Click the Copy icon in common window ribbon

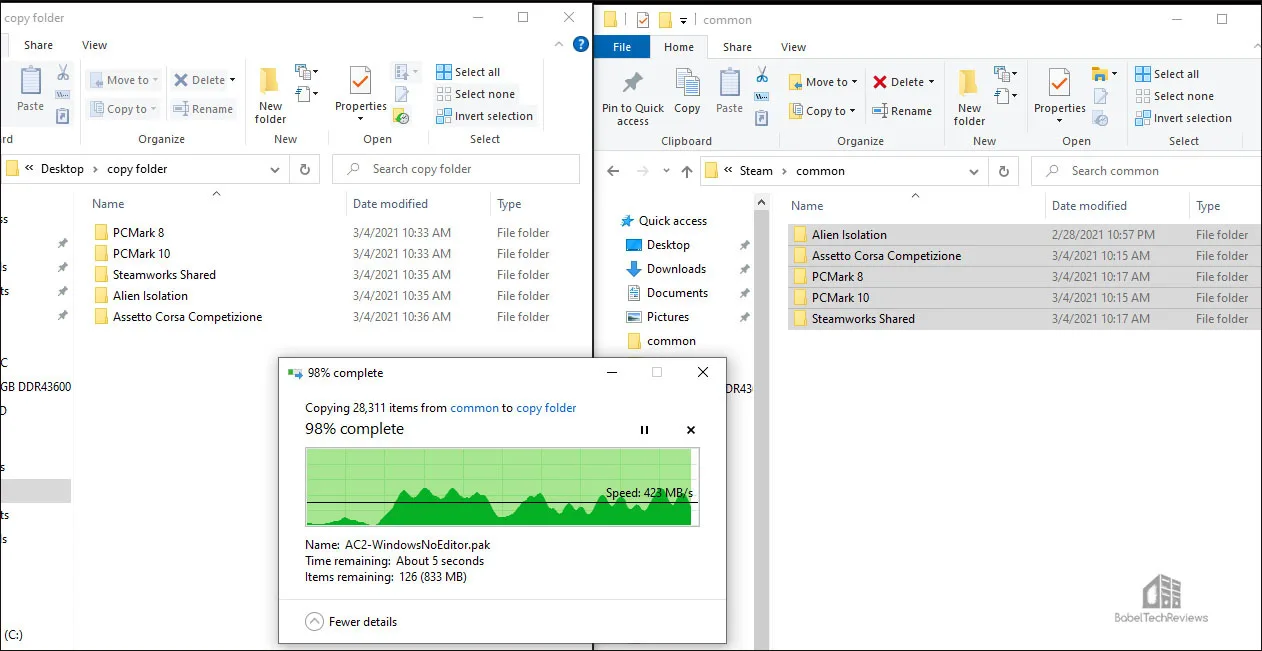point(687,92)
